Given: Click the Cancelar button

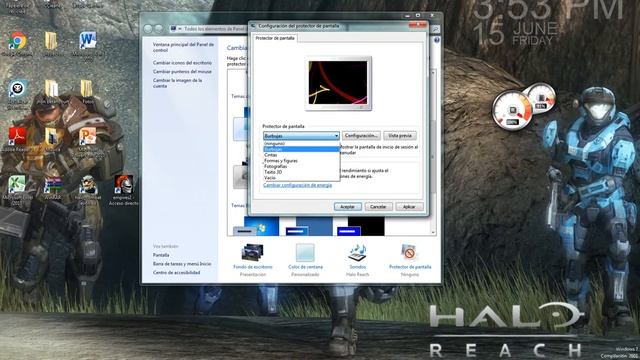Looking at the screenshot, I should click(x=378, y=207).
